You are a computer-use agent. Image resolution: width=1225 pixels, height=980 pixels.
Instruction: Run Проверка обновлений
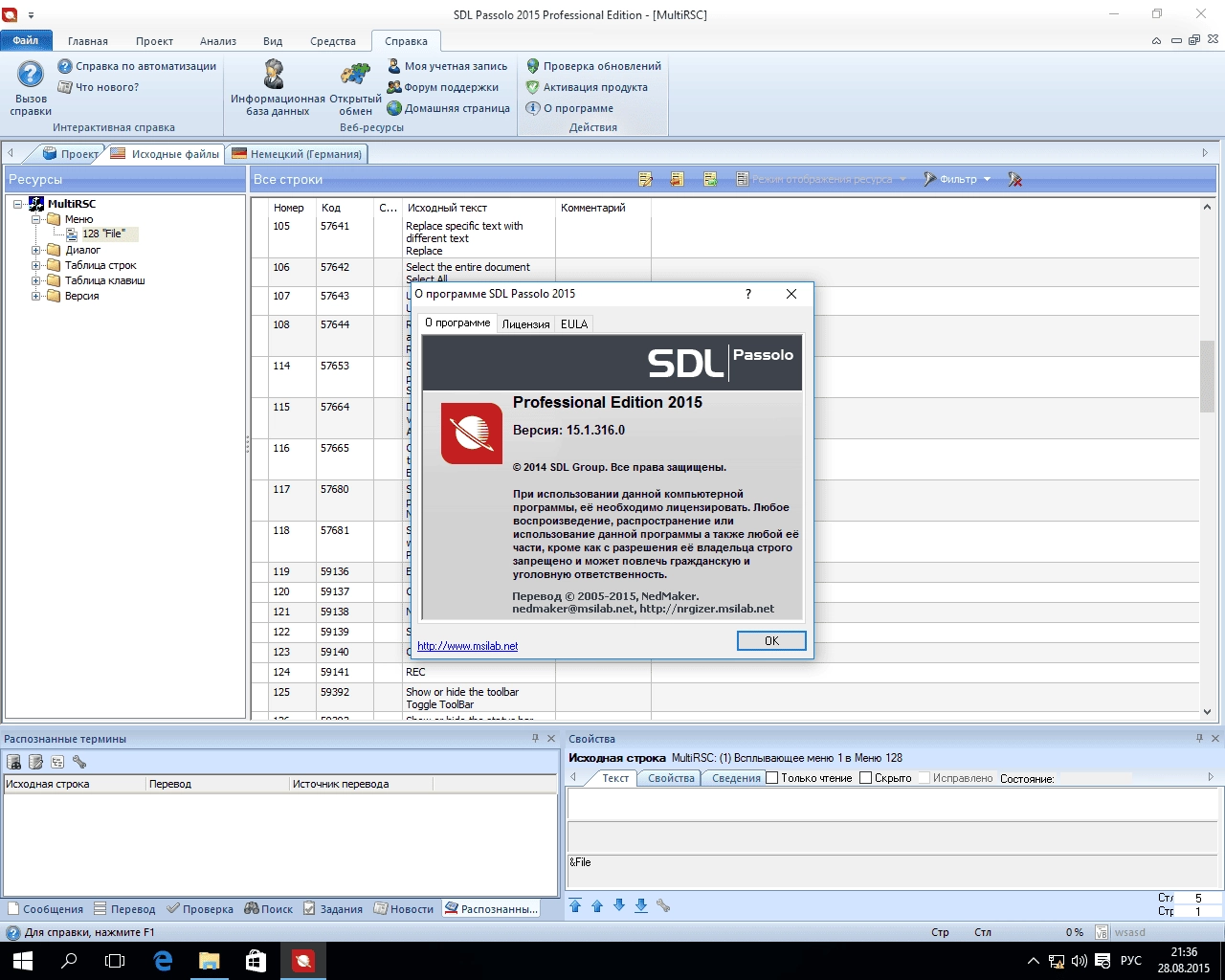pos(593,66)
